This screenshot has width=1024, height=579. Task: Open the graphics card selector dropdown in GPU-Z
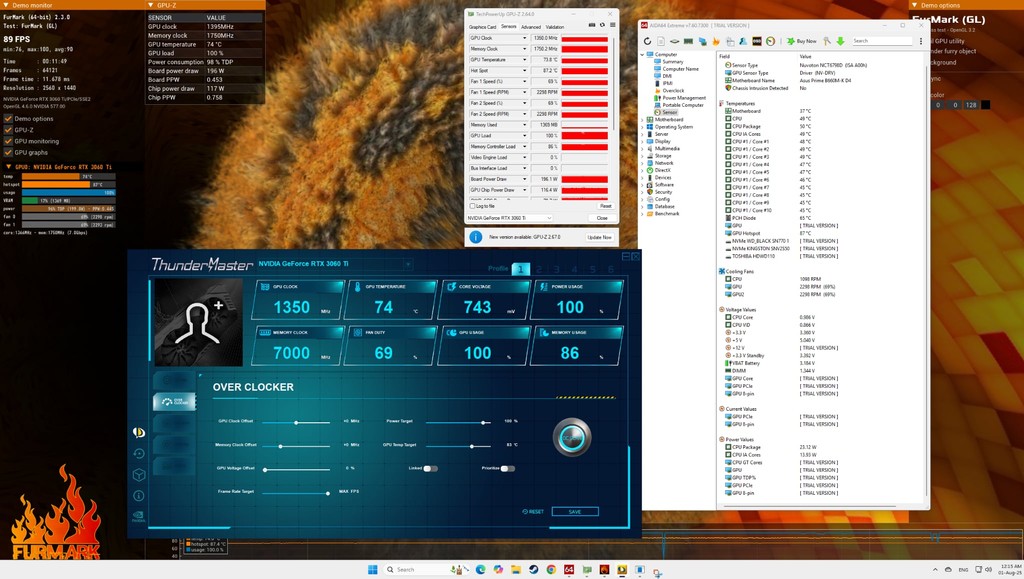[x=509, y=218]
